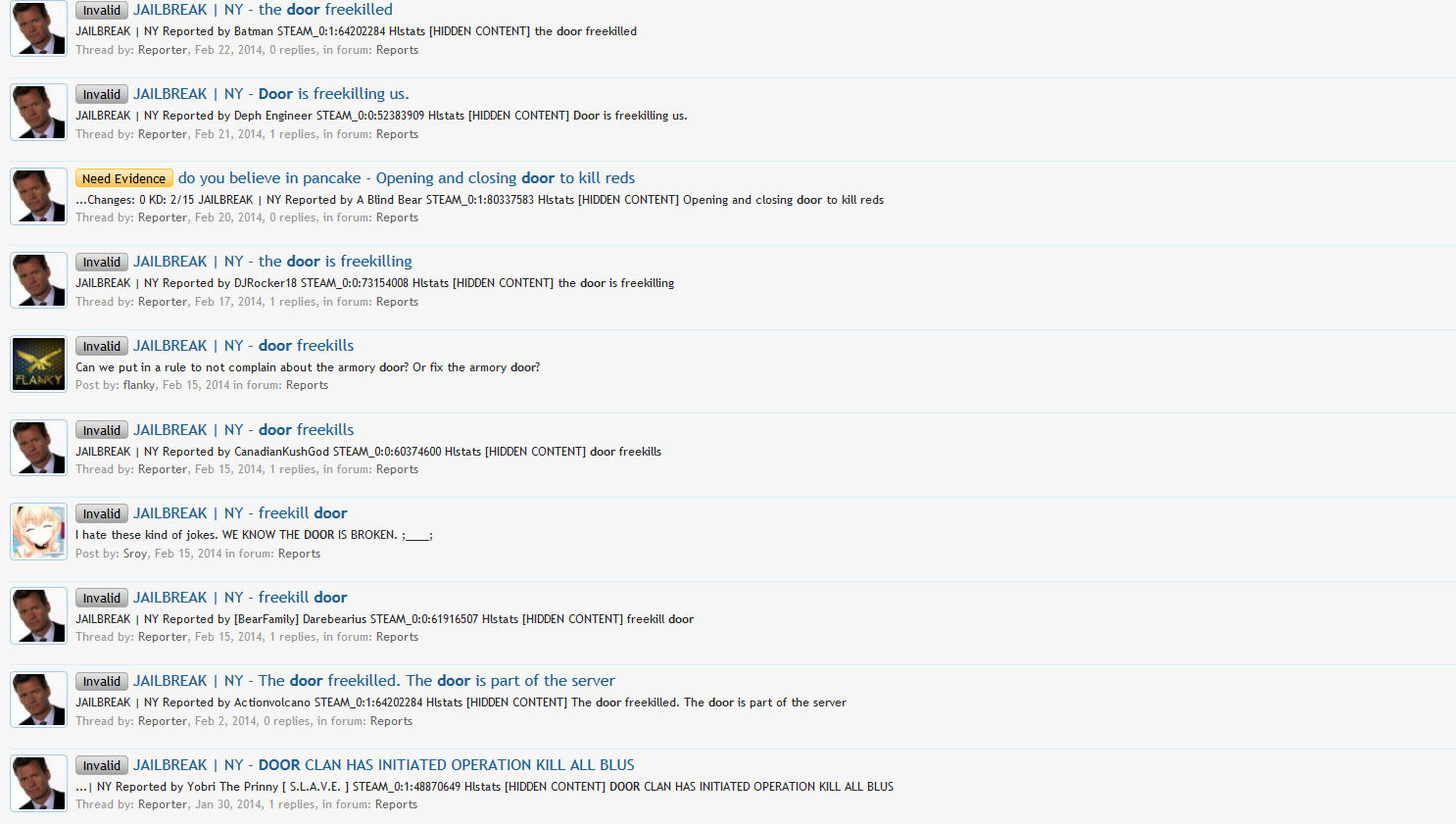Image resolution: width=1456 pixels, height=824 pixels.
Task: Open Reporter profile on Feb 2 thread
Action: point(163,721)
